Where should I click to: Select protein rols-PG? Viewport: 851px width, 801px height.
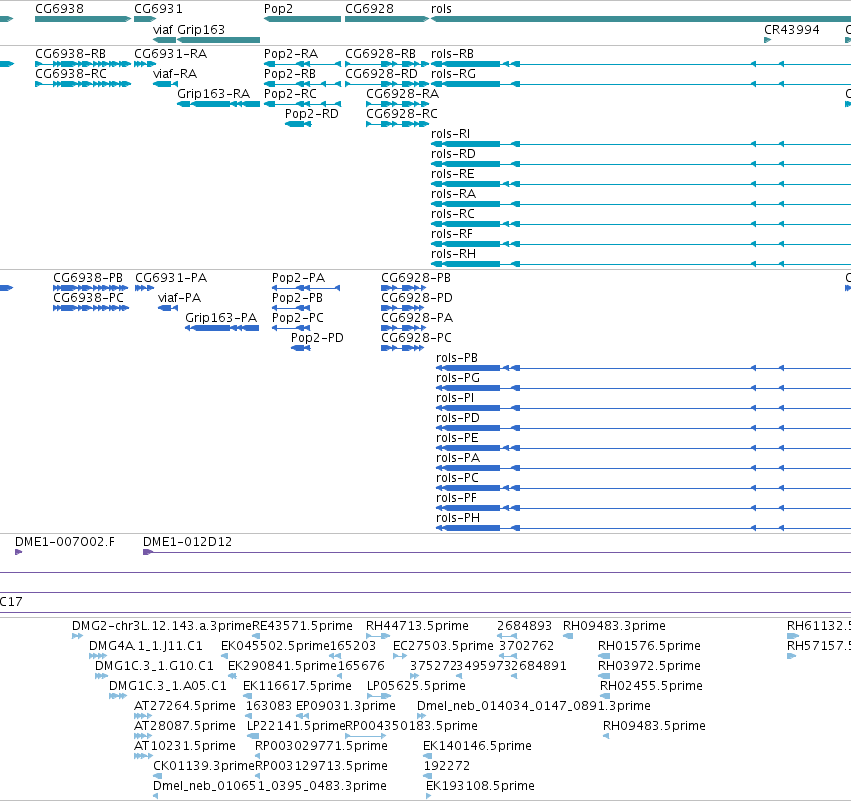(x=644, y=389)
